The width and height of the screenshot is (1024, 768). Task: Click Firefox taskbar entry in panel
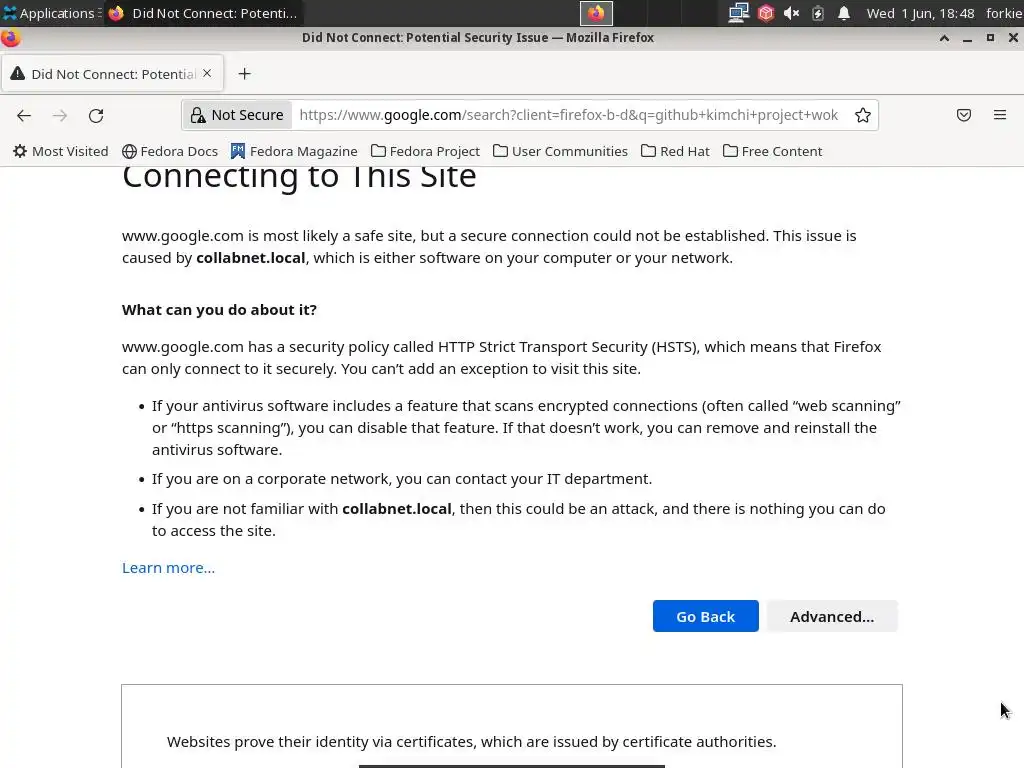pos(204,13)
